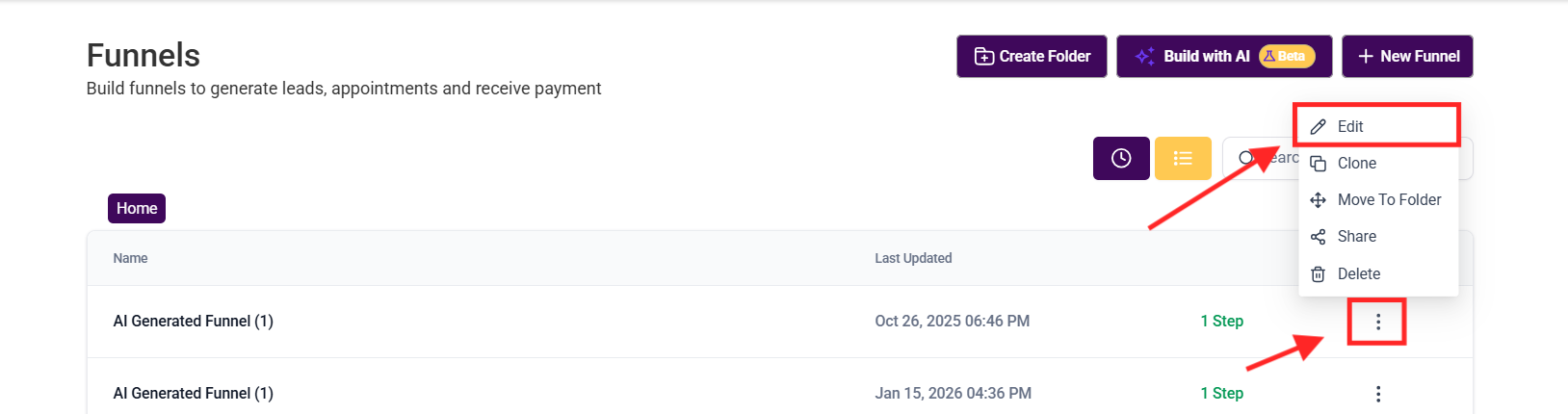
Task: Select Share from the context menu
Action: coord(1356,237)
